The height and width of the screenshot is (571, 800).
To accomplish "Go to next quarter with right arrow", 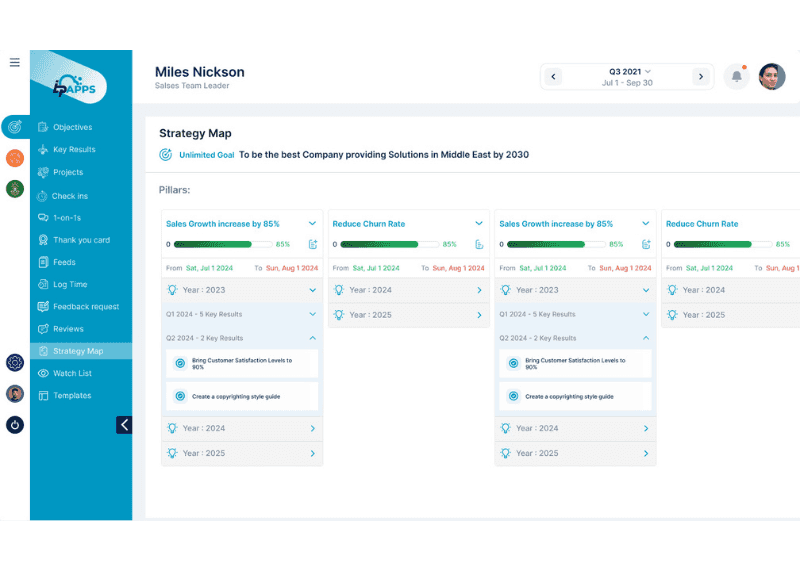I will (701, 76).
